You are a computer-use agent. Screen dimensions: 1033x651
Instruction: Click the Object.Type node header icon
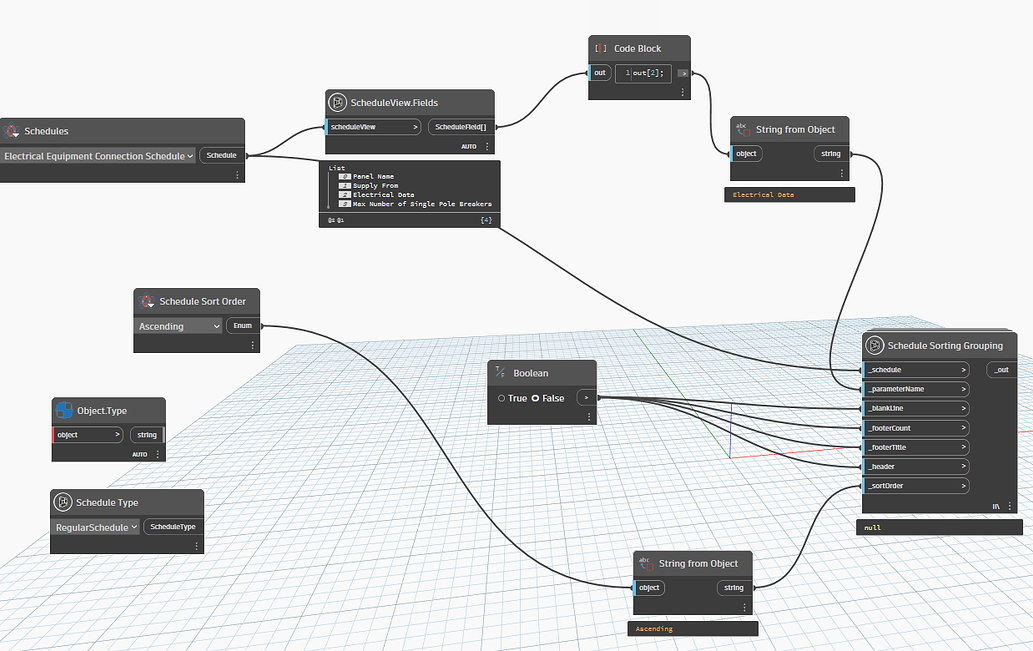(64, 409)
